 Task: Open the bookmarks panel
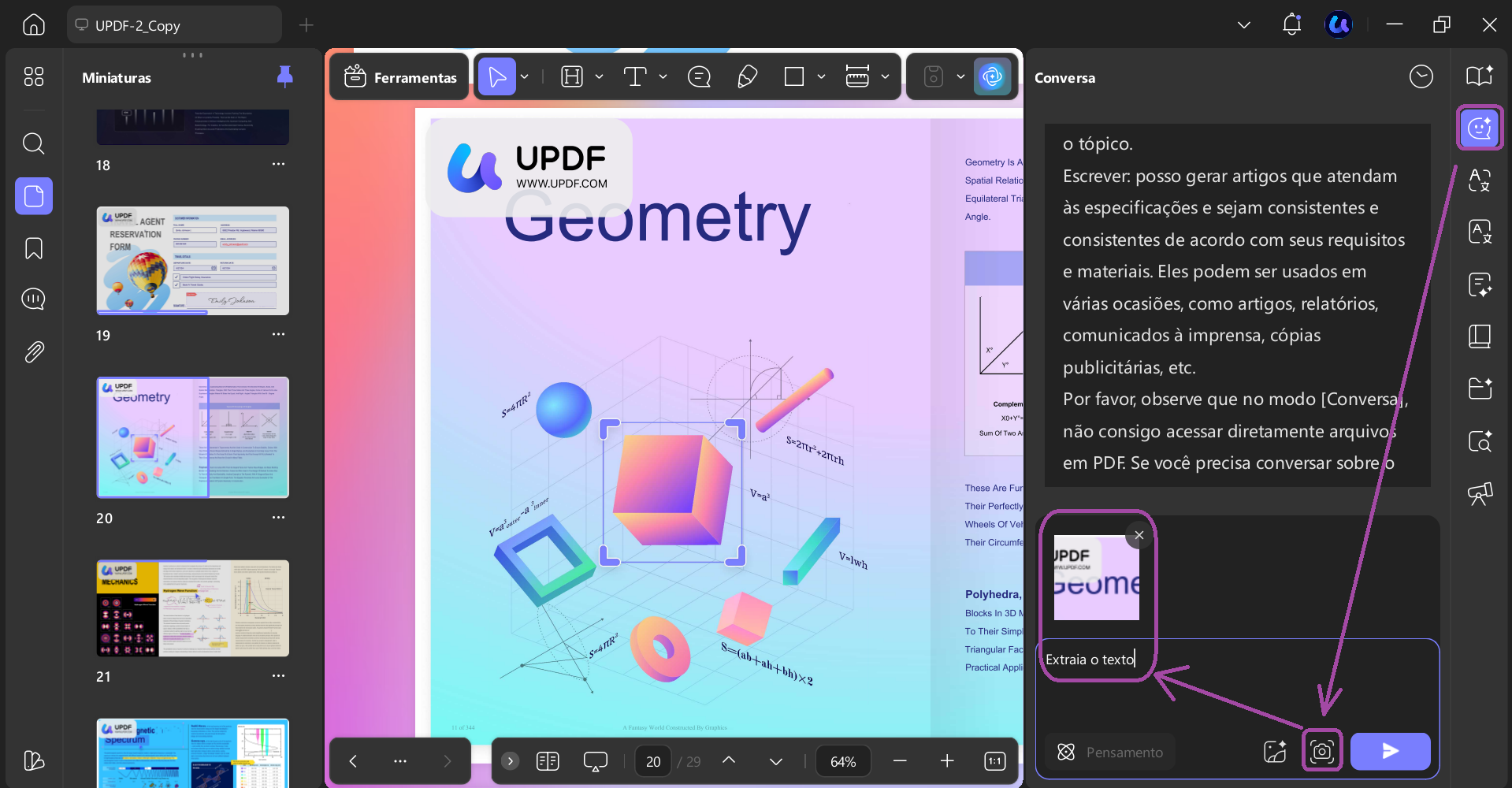click(34, 248)
